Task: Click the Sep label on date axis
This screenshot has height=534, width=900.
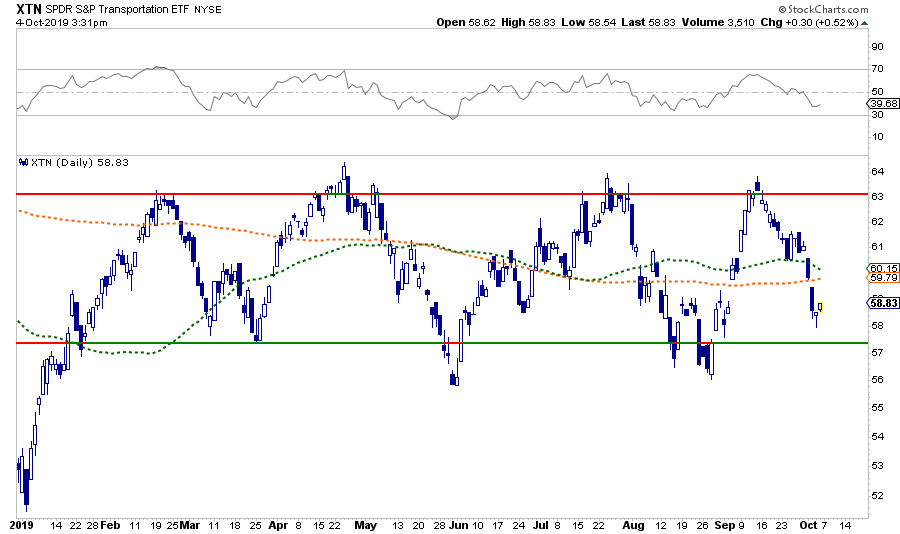Action: pyautogui.click(x=725, y=525)
